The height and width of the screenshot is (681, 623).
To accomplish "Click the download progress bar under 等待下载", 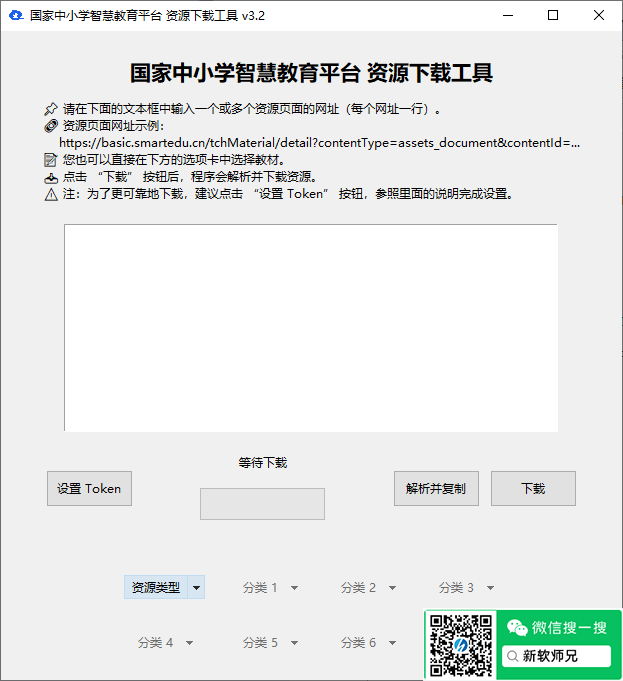I will tap(262, 504).
